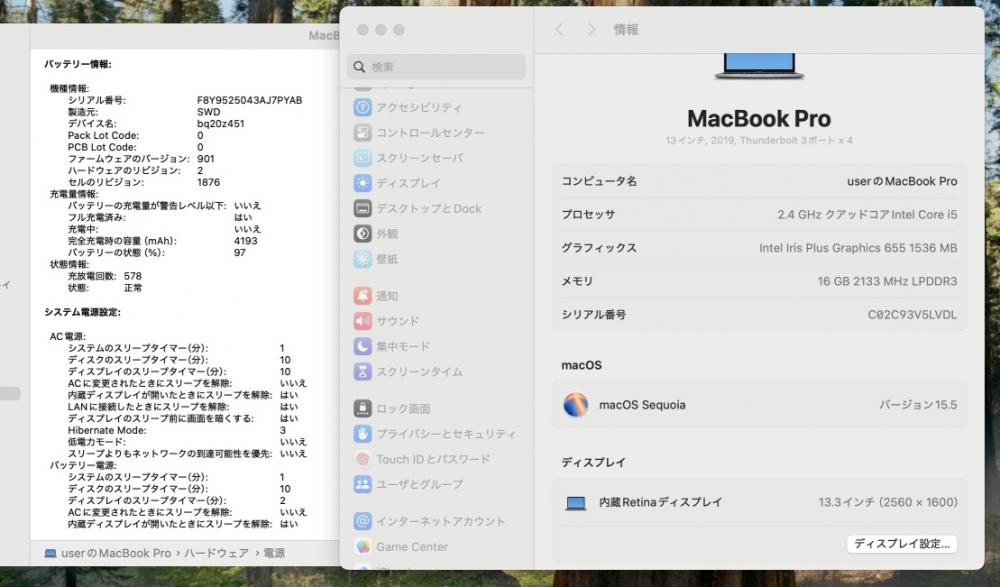Click the magnifier icon in search field
The width and height of the screenshot is (1000, 587).
click(359, 67)
